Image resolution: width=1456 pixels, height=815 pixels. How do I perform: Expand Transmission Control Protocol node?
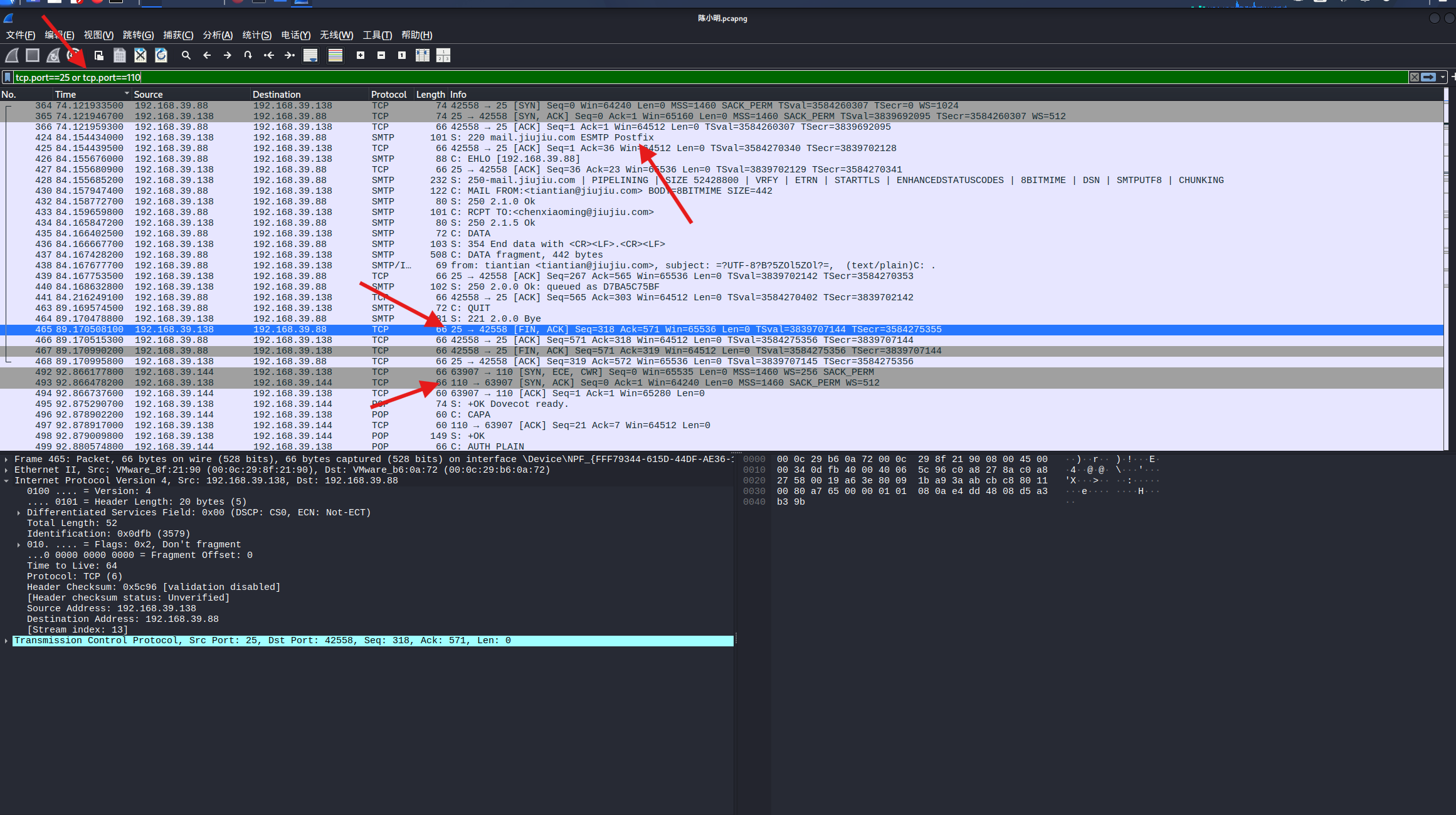tap(6, 641)
